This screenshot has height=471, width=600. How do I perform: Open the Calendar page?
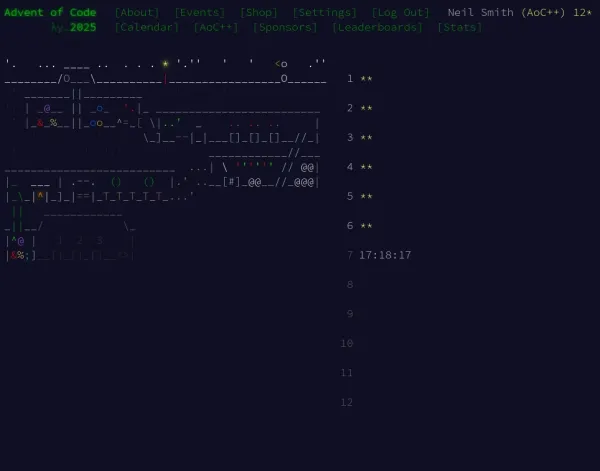(147, 27)
